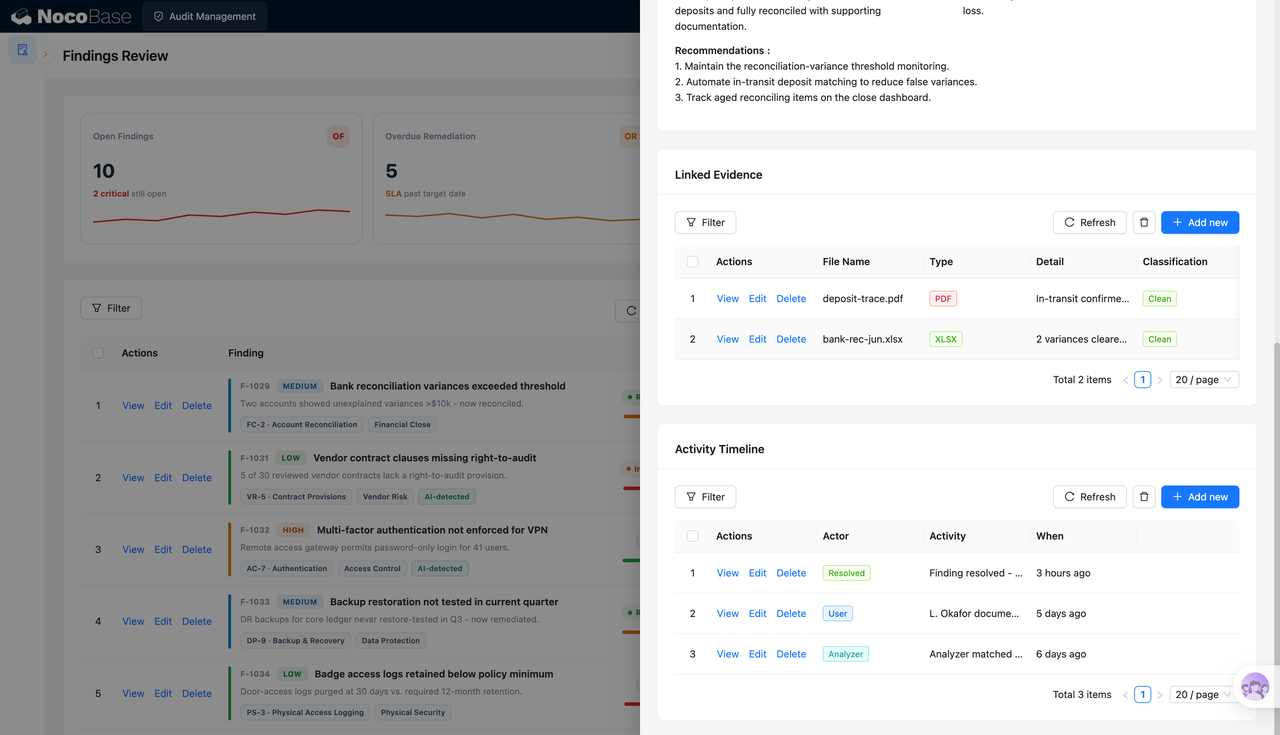Viewport: 1280px width, 735px height.
Task: Open the AI assistant avatar chat icon
Action: [1255, 687]
